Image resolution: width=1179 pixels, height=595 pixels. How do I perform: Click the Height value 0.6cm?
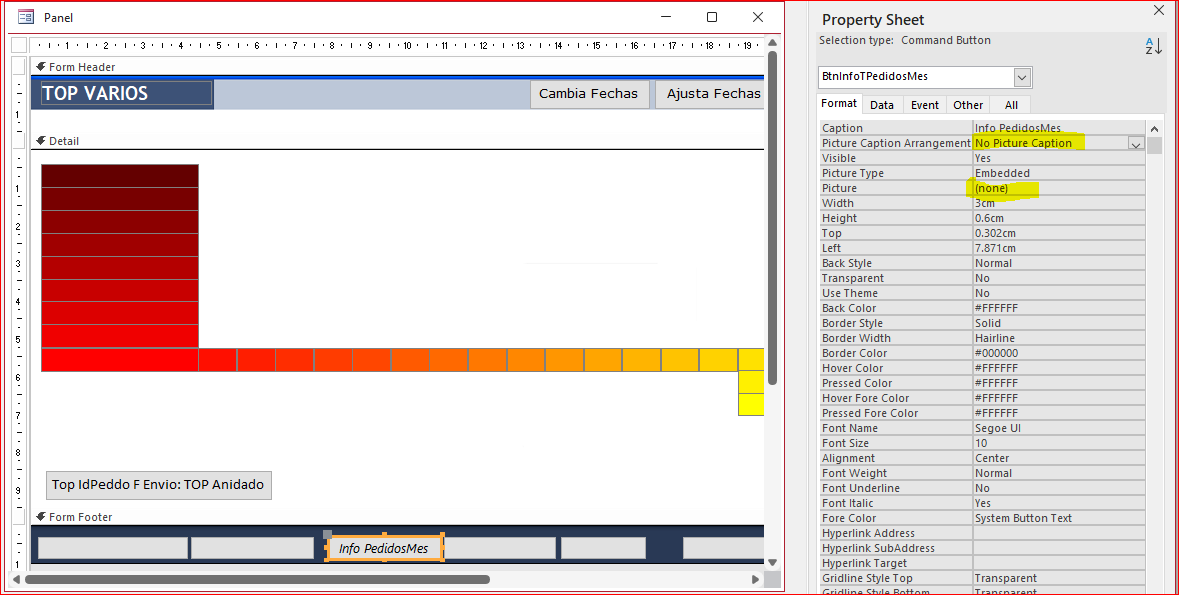point(1059,218)
